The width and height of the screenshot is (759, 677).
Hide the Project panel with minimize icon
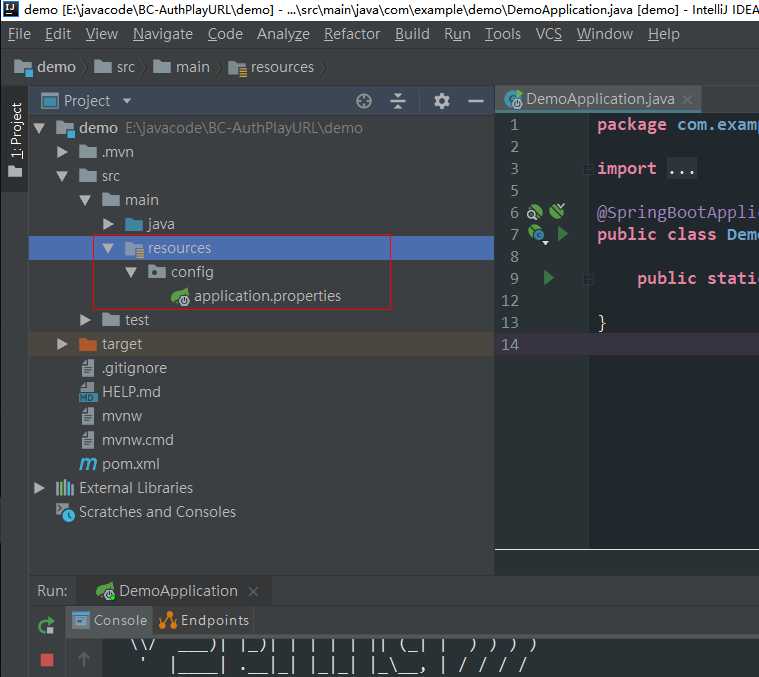(476, 101)
